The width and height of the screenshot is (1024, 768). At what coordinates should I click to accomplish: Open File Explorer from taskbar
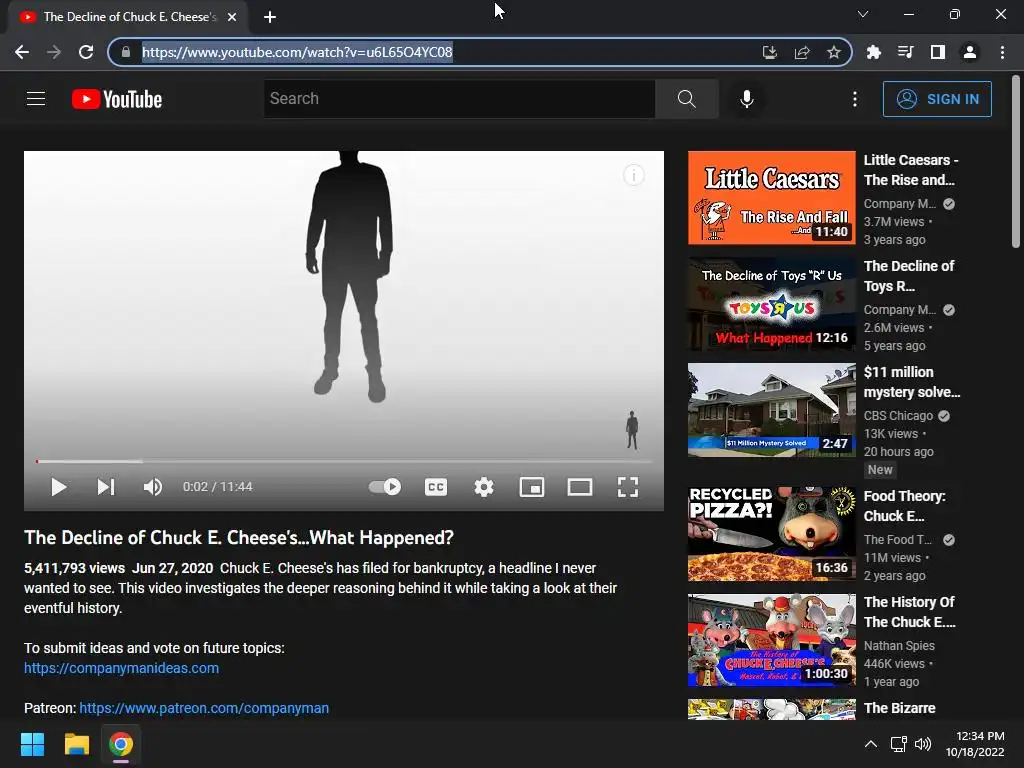[x=76, y=744]
